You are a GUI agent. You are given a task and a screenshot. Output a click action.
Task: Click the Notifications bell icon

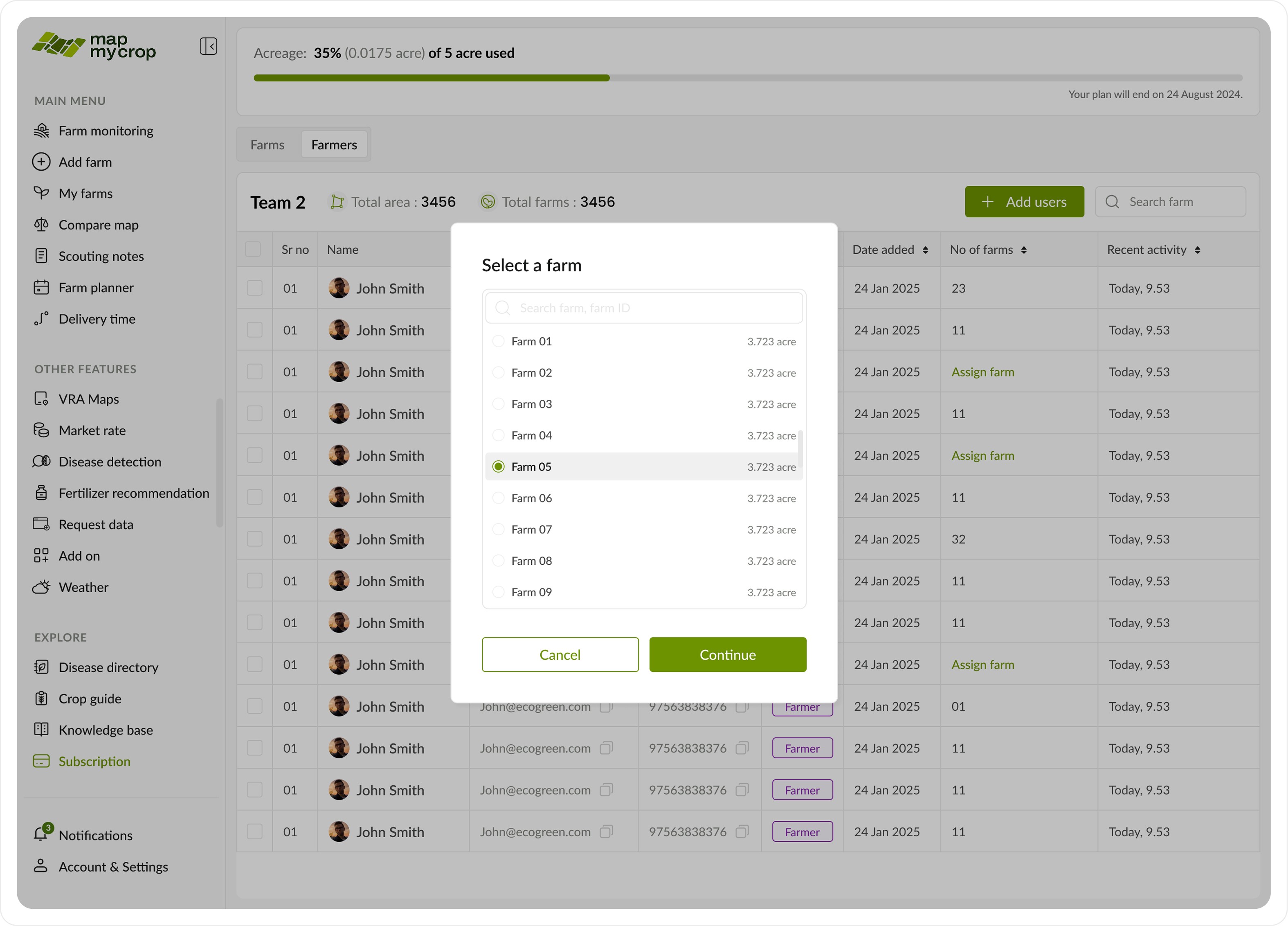click(x=41, y=834)
